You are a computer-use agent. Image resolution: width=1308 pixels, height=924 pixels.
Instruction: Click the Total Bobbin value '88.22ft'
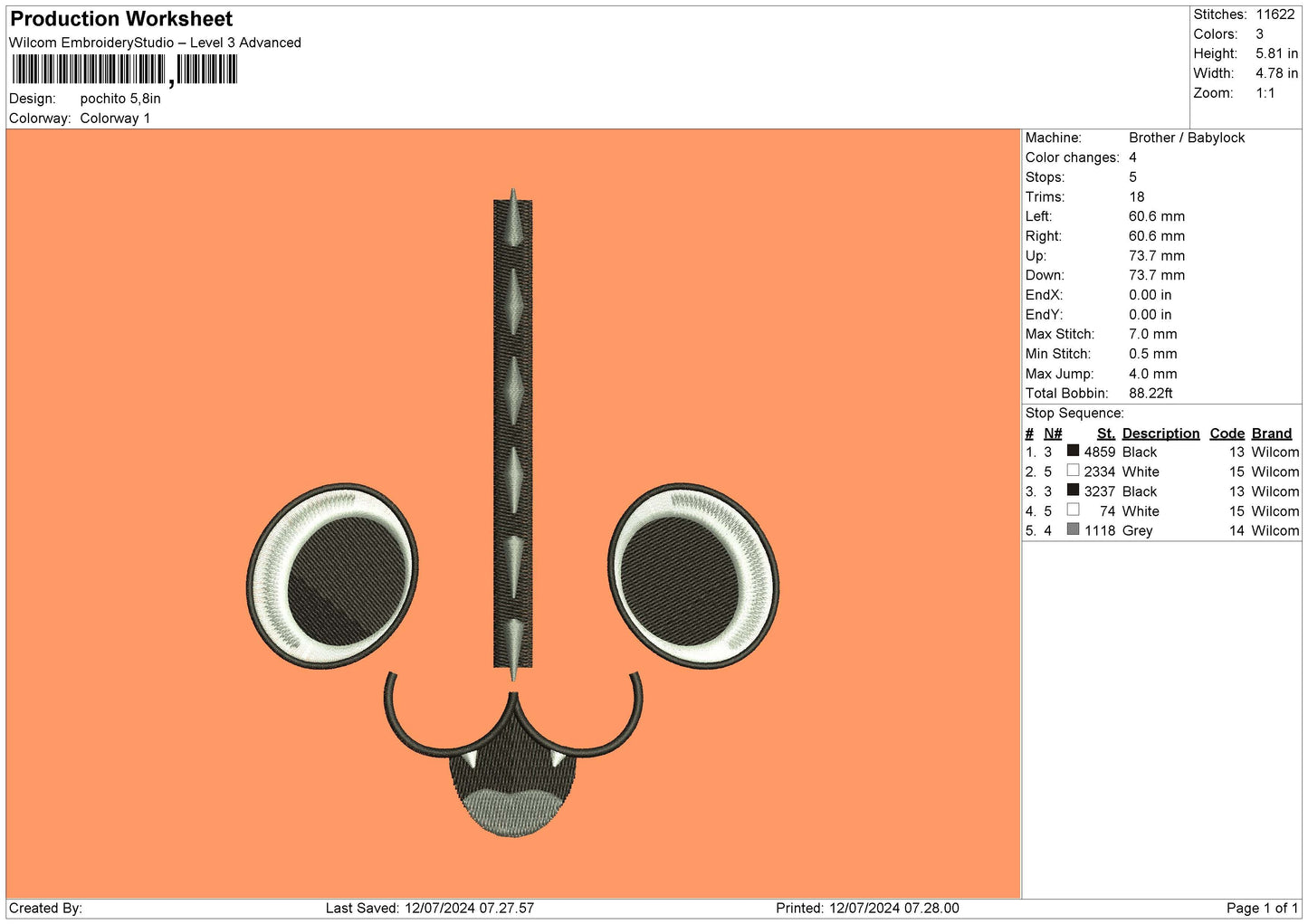1150,394
